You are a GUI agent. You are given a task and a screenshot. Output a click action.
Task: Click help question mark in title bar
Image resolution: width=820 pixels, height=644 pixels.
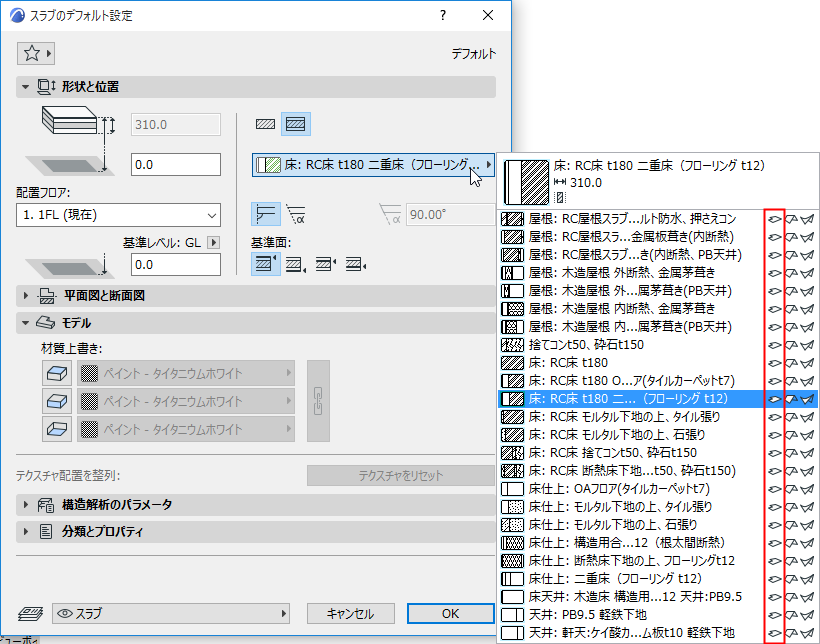(x=443, y=15)
